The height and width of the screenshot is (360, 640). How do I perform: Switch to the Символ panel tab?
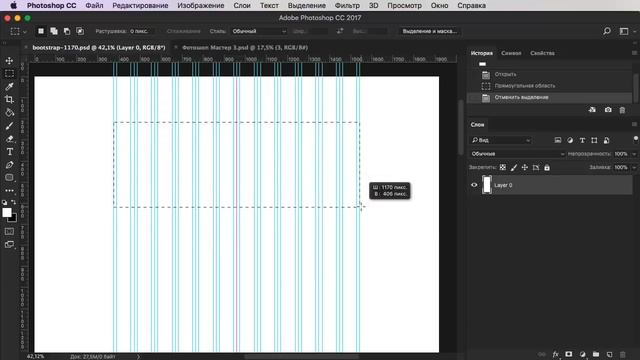511,53
